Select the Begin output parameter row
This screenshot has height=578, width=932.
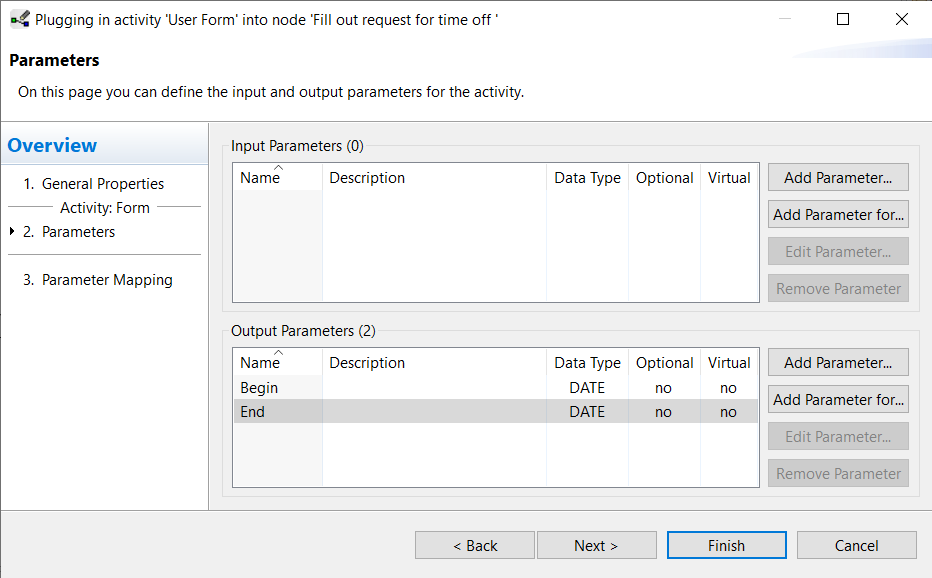tap(496, 388)
